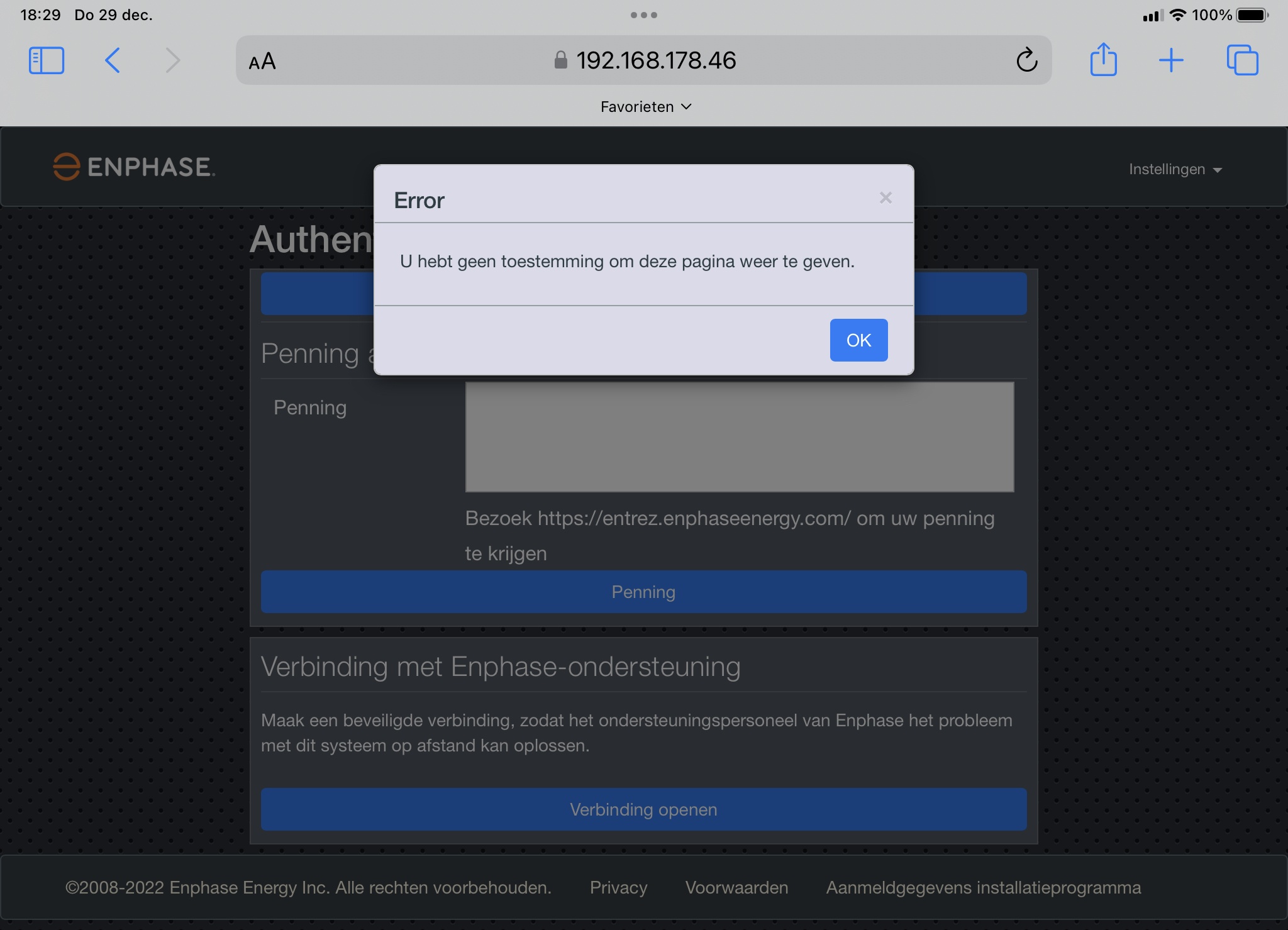The image size is (1288, 930).
Task: Reload the current page
Action: point(1026,61)
